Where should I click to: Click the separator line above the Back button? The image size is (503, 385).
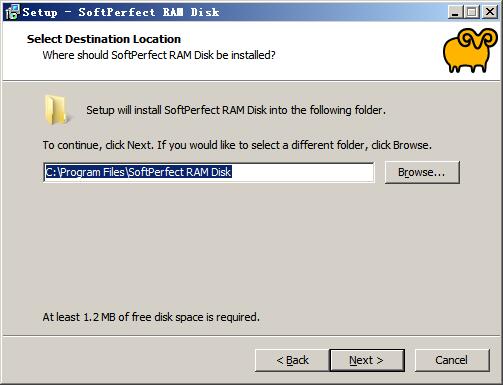pyautogui.click(x=251, y=336)
